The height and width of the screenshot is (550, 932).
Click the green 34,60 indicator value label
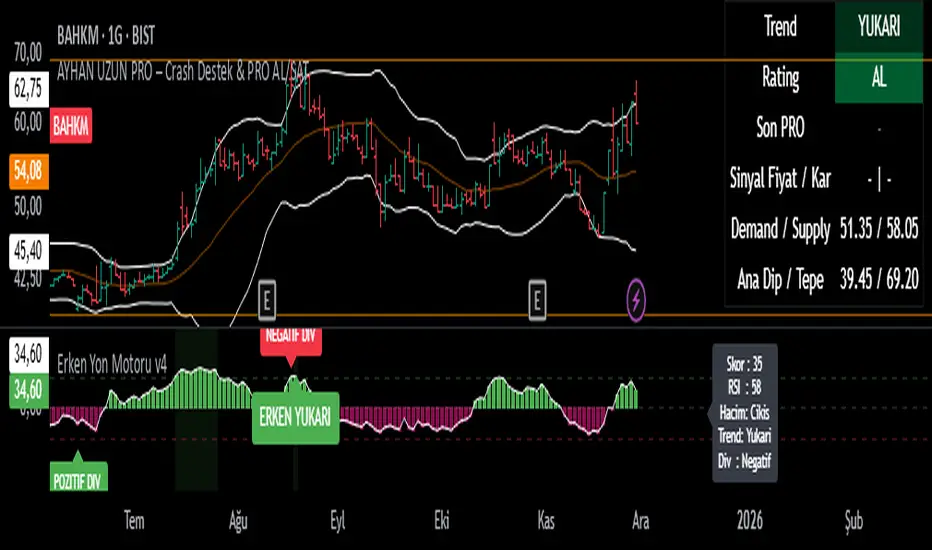[29, 390]
